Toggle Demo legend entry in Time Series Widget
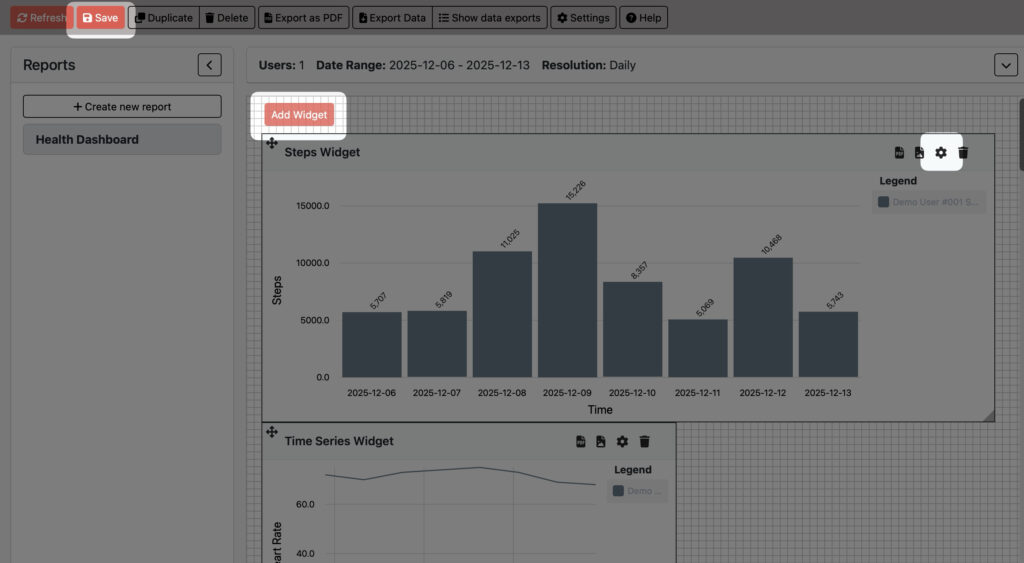The height and width of the screenshot is (563, 1024). coord(636,491)
